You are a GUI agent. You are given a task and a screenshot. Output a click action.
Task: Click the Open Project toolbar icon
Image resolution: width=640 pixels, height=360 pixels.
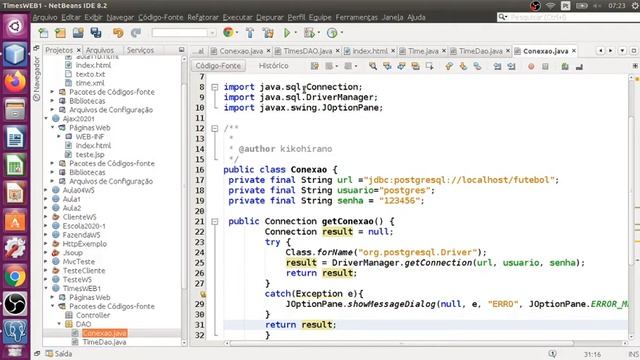[78, 33]
